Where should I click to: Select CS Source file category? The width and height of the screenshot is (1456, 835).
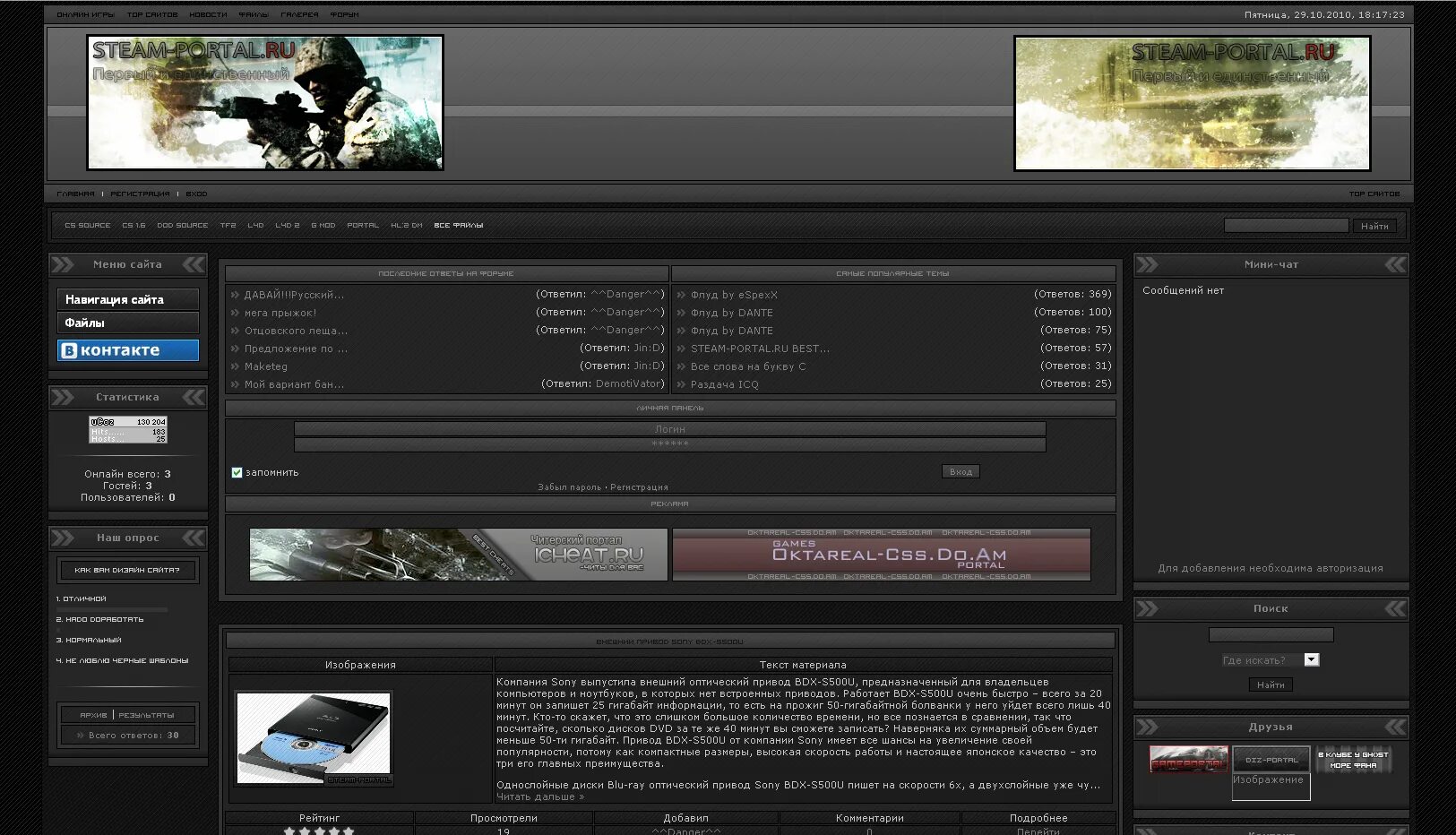coord(87,226)
